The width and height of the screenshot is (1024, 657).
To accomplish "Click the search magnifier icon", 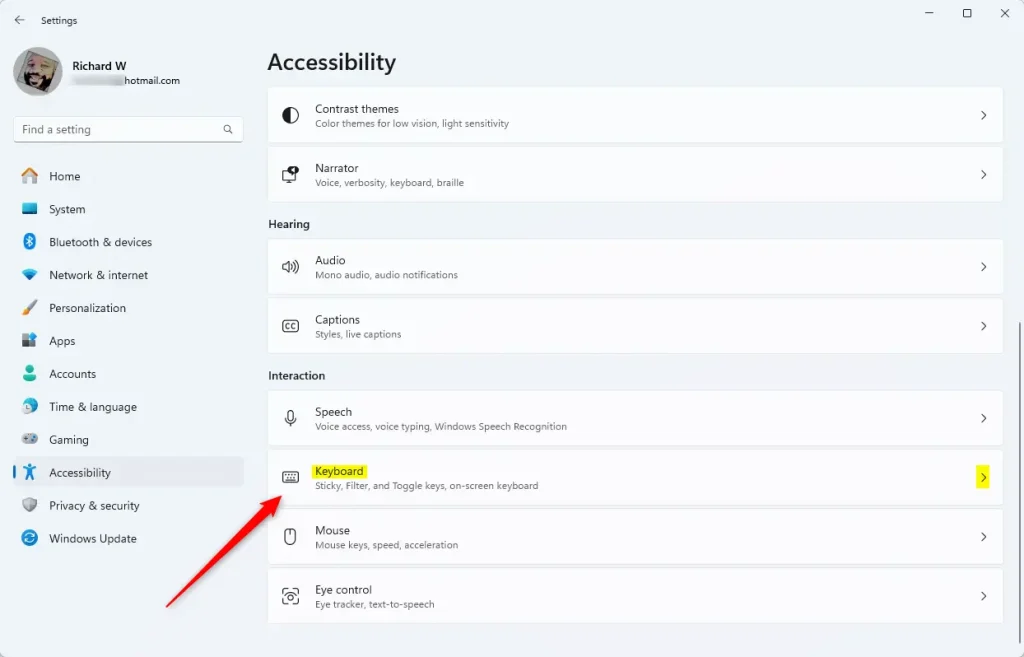I will coord(228,129).
